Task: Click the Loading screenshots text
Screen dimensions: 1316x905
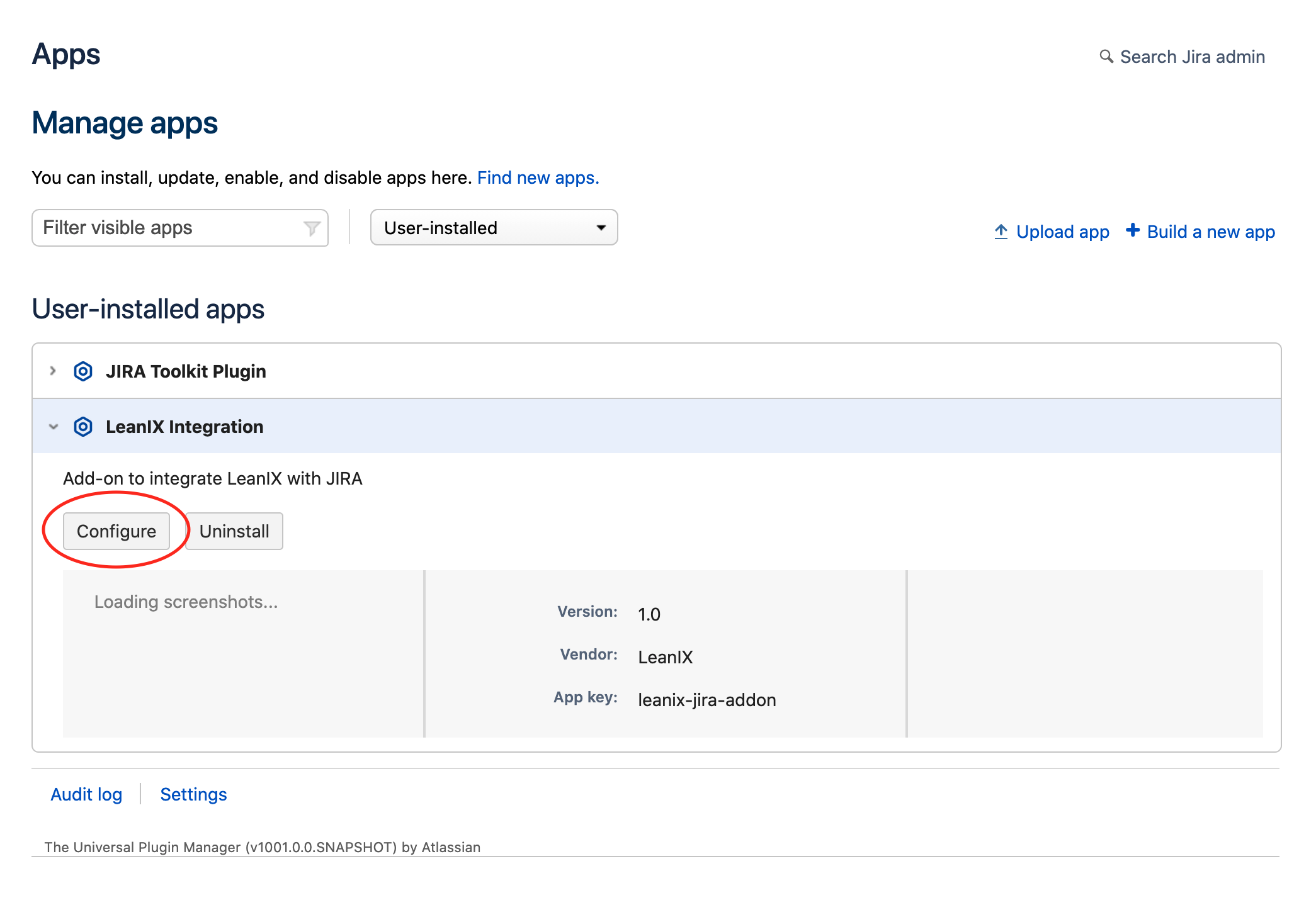Action: pos(186,602)
